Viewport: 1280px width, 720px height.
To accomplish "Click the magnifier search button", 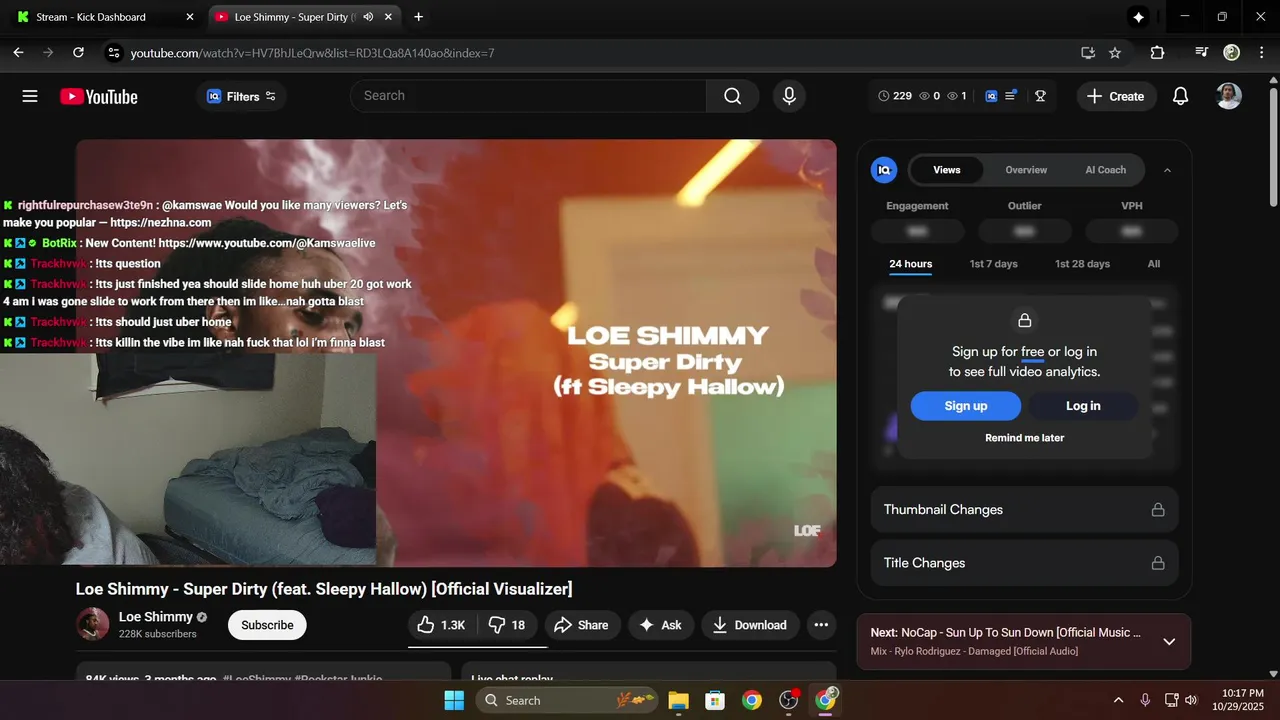I will (733, 96).
